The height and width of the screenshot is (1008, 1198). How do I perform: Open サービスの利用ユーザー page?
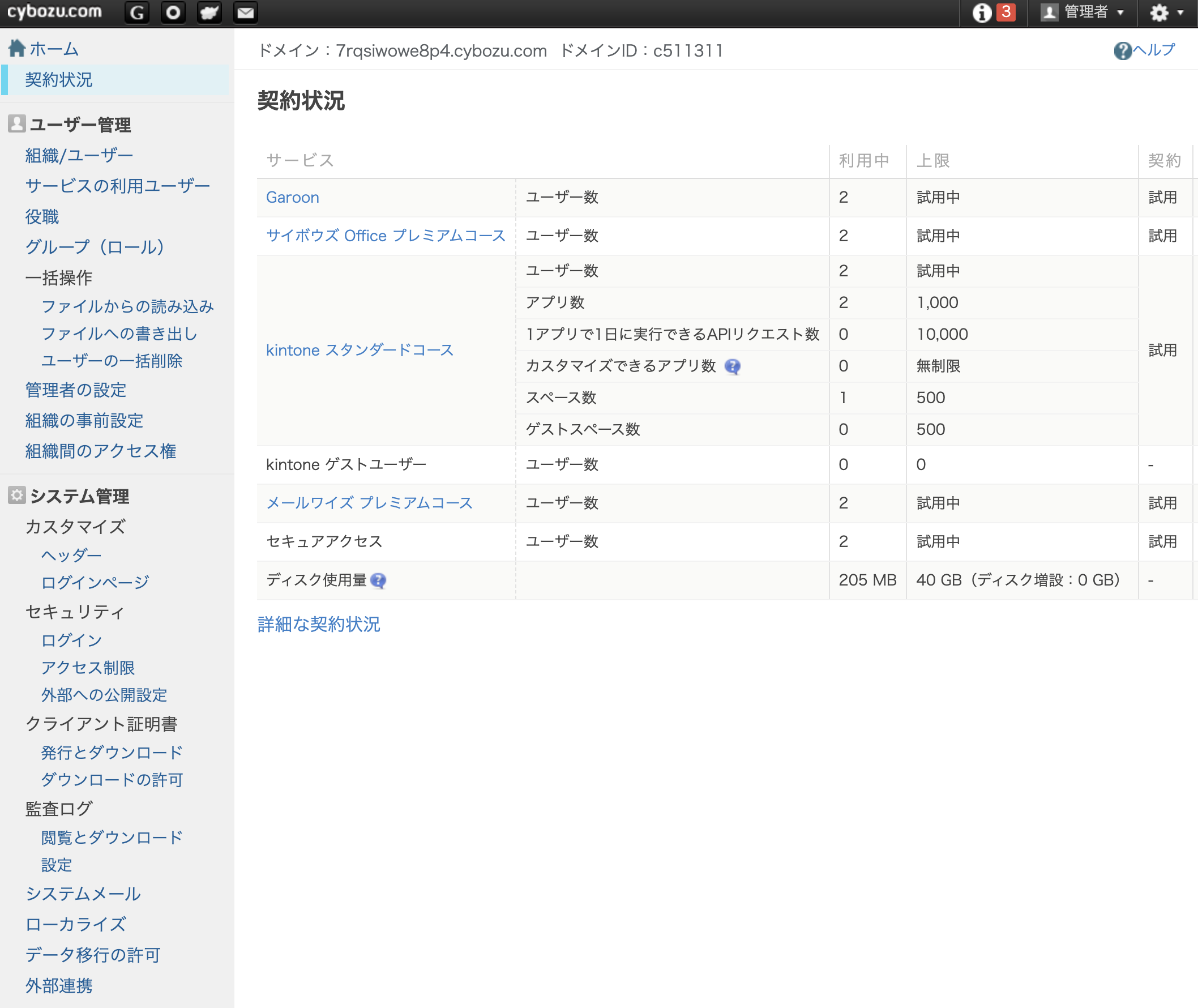[x=117, y=186]
